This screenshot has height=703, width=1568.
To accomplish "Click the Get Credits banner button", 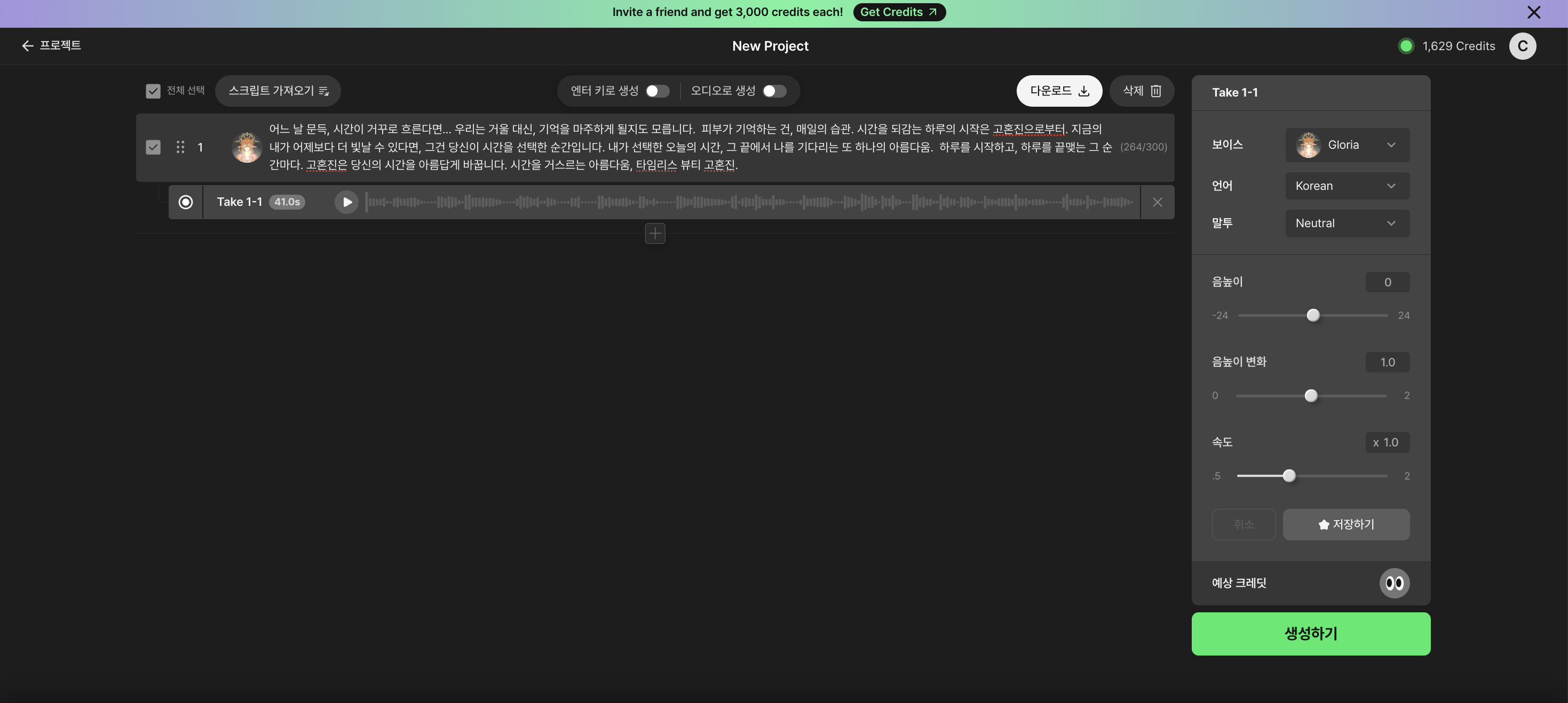I will (899, 12).
